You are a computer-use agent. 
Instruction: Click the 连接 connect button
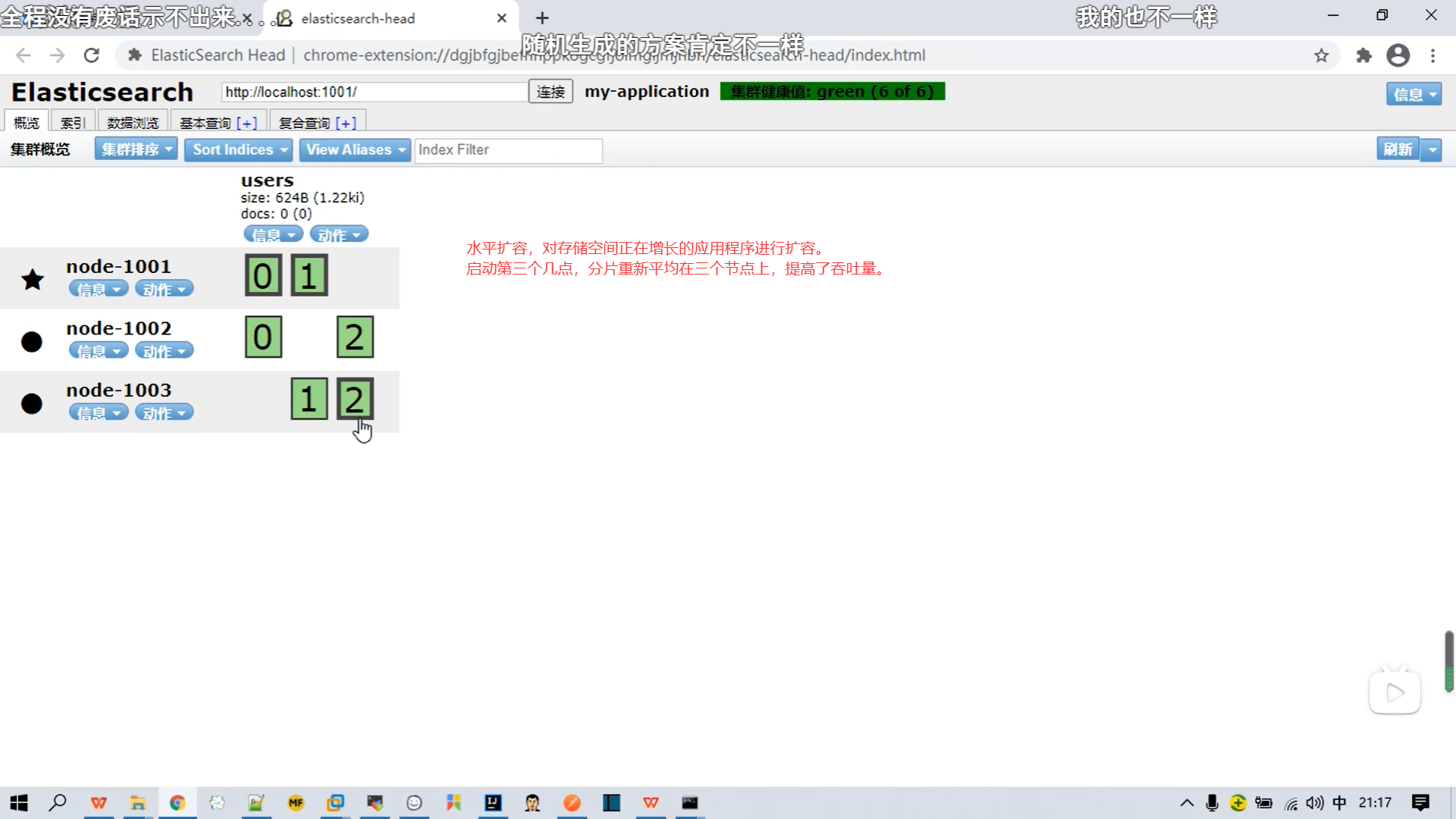tap(551, 92)
